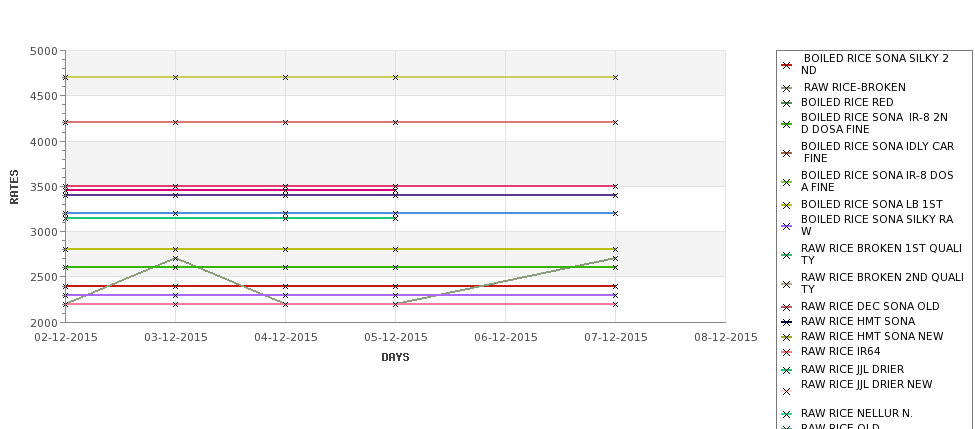
Task: Click the RAW RICE DEC SONA OLD legend label
Action: tap(870, 306)
